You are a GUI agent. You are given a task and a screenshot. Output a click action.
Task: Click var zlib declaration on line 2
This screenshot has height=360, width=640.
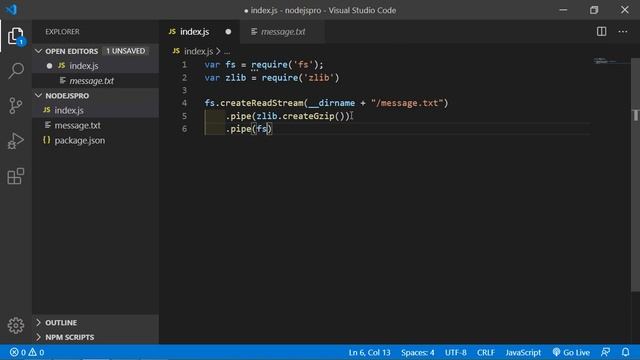(225, 78)
